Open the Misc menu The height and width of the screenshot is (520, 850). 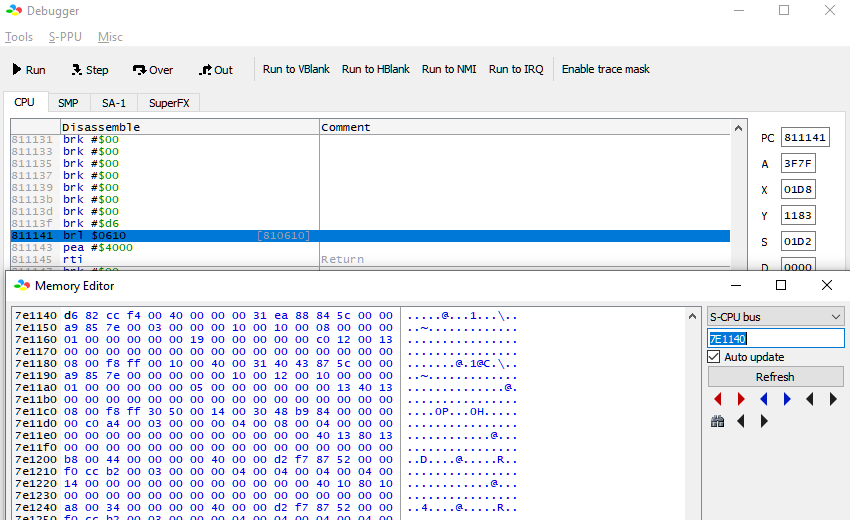pyautogui.click(x=110, y=37)
